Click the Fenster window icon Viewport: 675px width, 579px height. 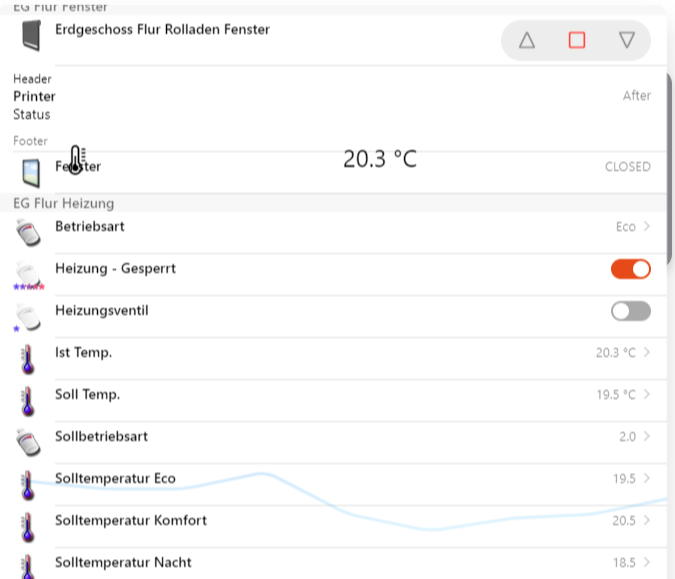[31, 171]
